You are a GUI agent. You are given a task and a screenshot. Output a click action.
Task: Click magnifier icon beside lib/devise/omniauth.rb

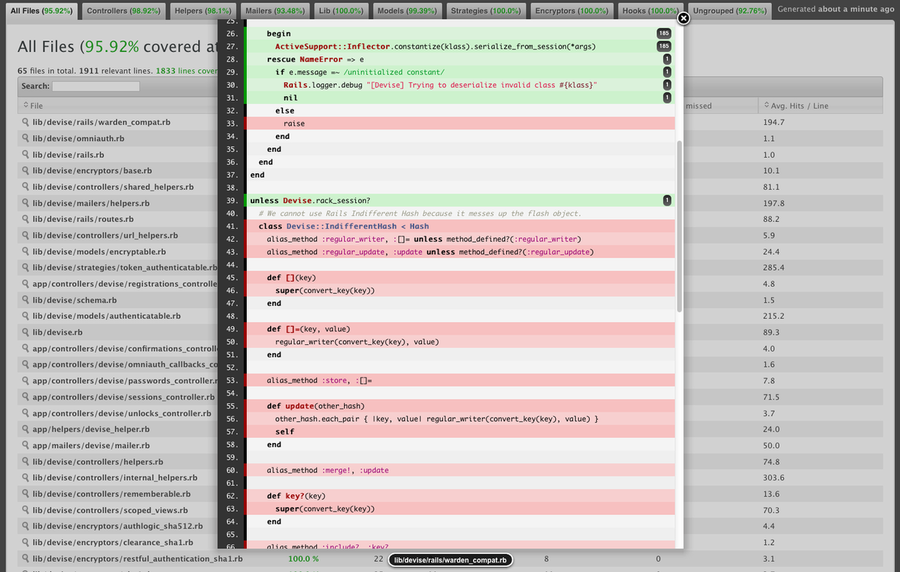26,138
